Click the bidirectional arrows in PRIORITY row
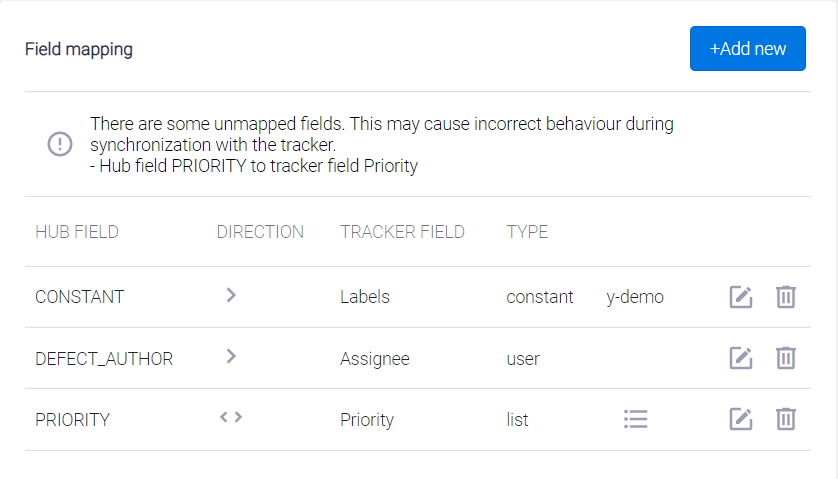Viewport: 838px width, 479px height. [x=231, y=418]
